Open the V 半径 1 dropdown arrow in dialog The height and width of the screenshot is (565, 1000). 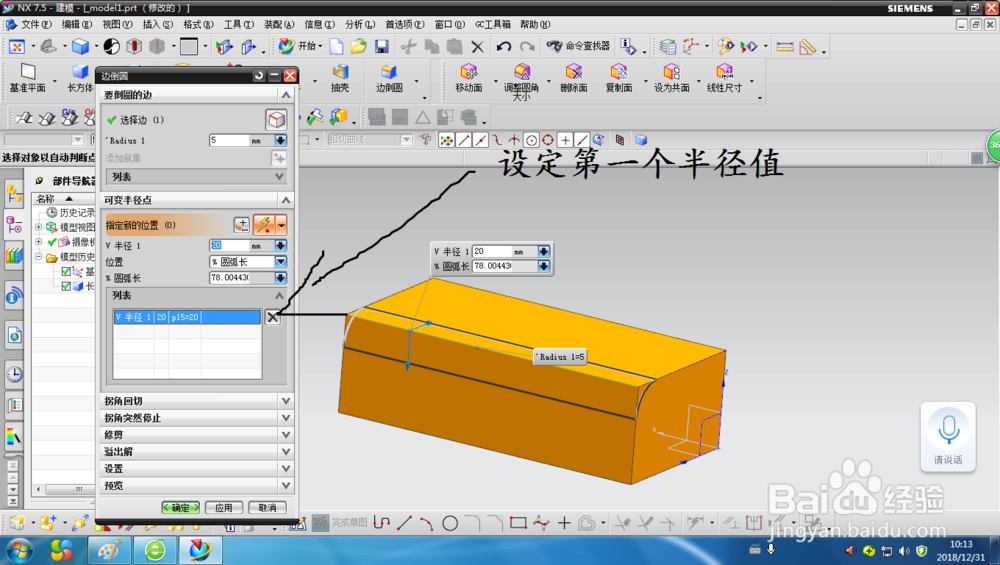[281, 246]
